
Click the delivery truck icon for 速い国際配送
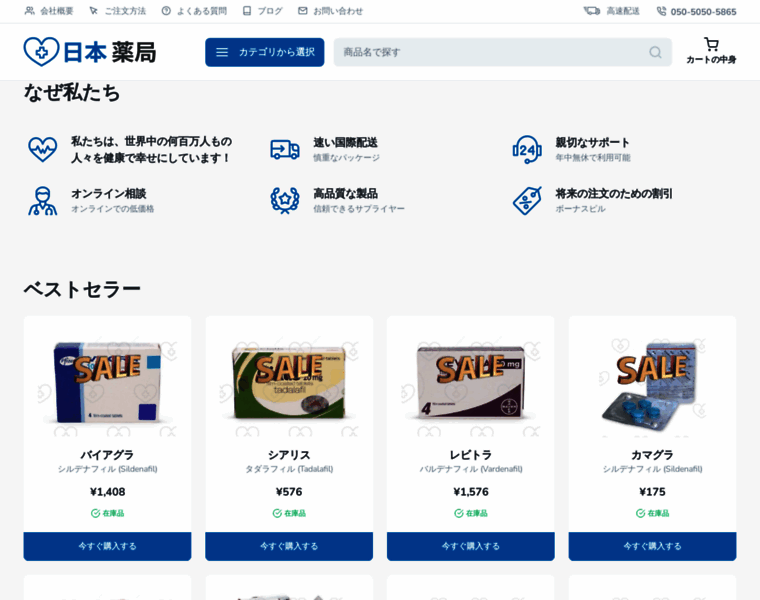(x=285, y=149)
